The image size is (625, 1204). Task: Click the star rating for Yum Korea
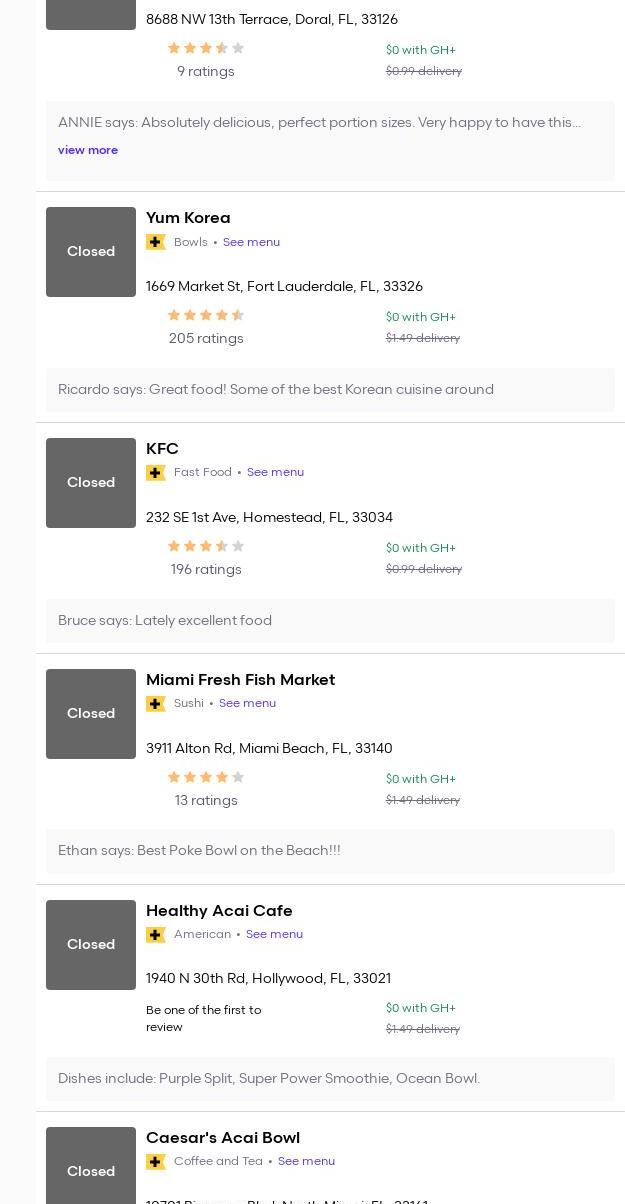tap(206, 315)
